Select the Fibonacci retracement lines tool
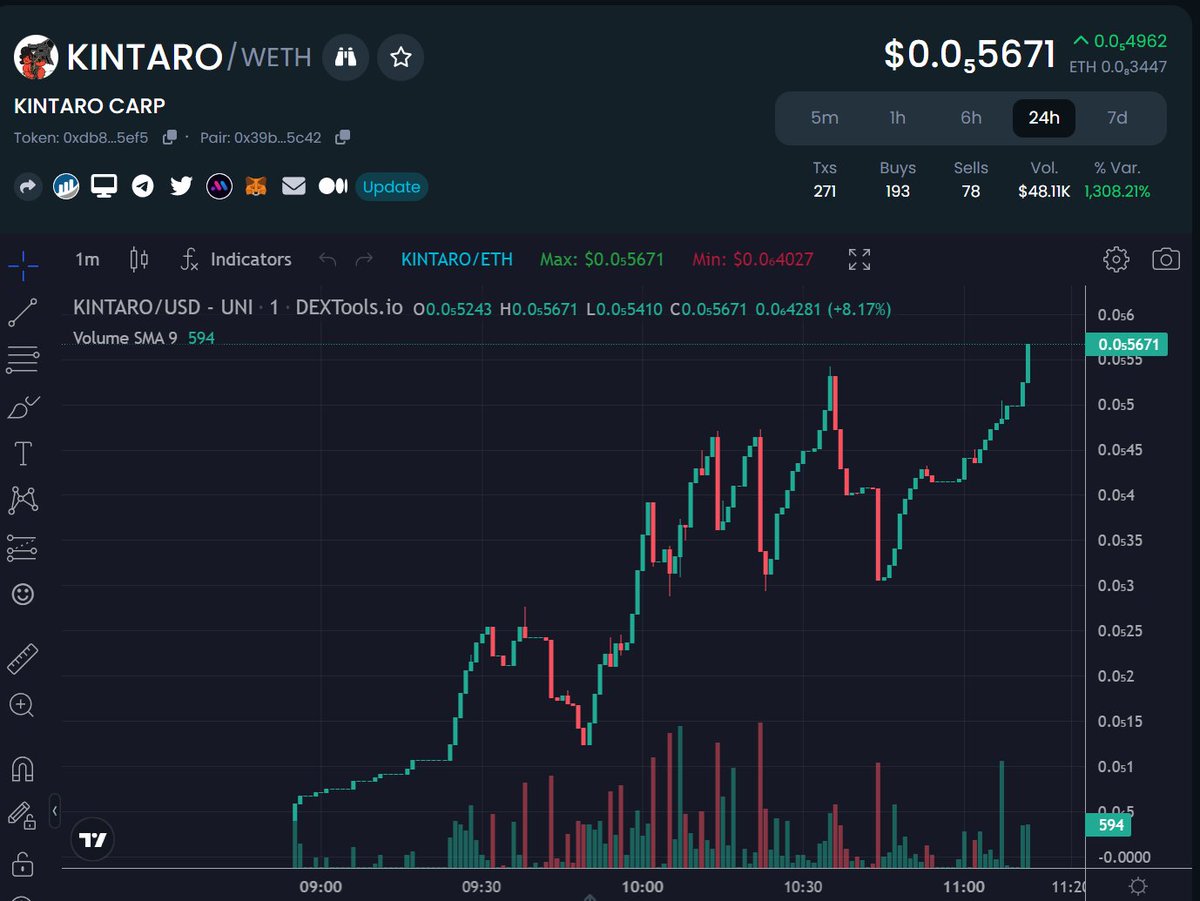This screenshot has height=901, width=1200. click(22, 360)
